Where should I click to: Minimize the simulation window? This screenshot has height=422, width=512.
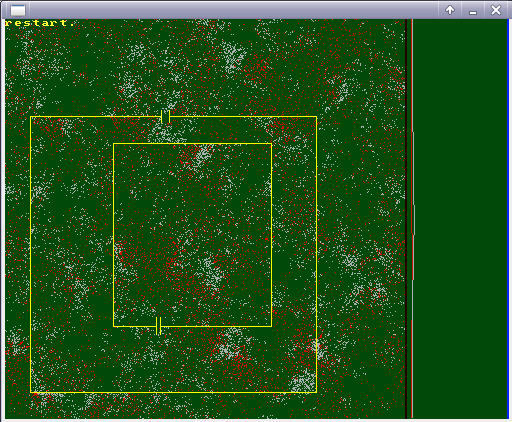(x=473, y=10)
